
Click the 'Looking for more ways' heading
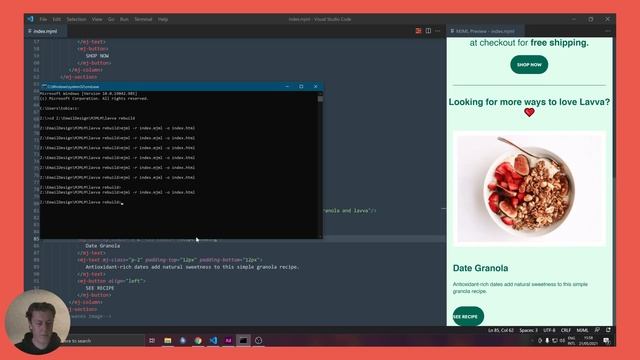coord(529,102)
